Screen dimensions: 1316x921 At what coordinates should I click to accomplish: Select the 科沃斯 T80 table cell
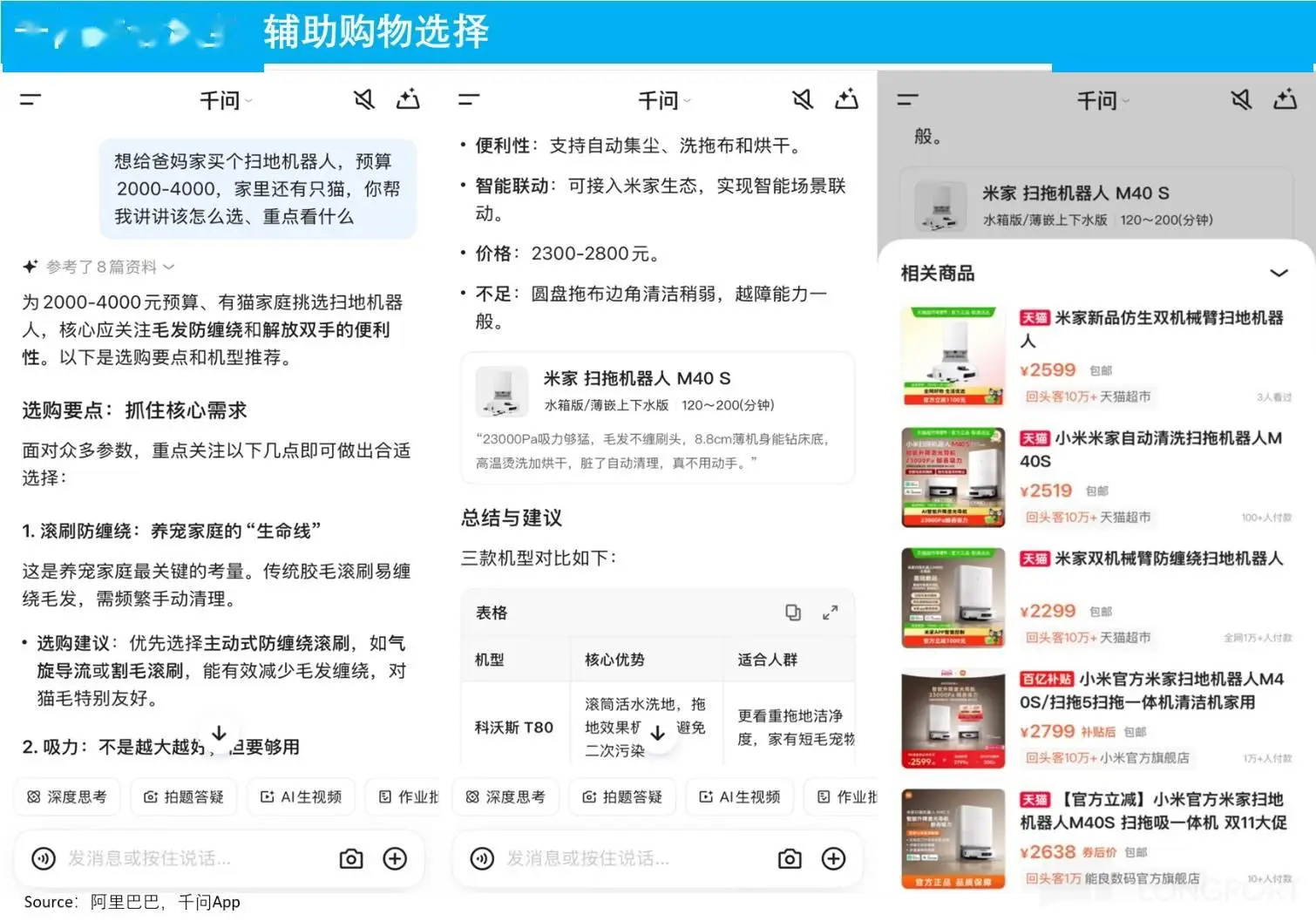point(514,728)
